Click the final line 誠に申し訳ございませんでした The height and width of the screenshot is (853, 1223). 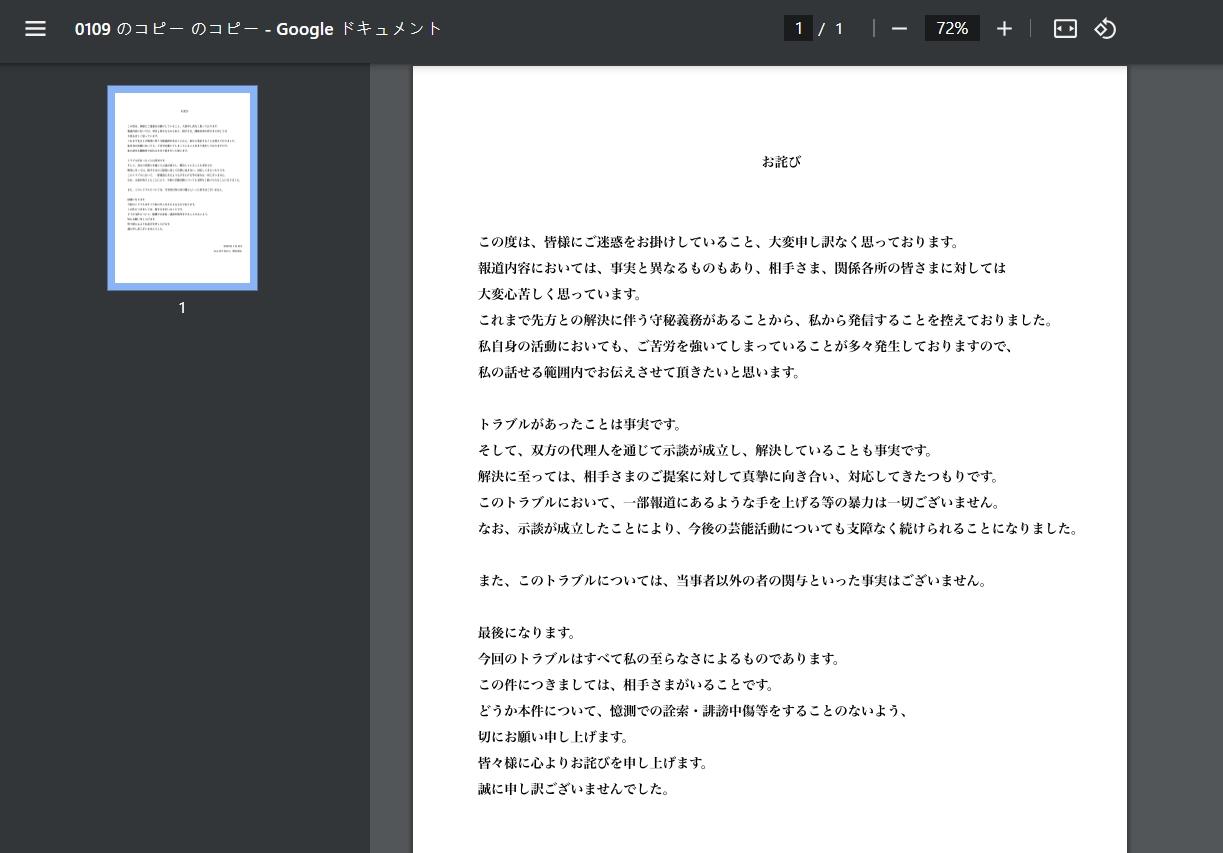[x=574, y=789]
